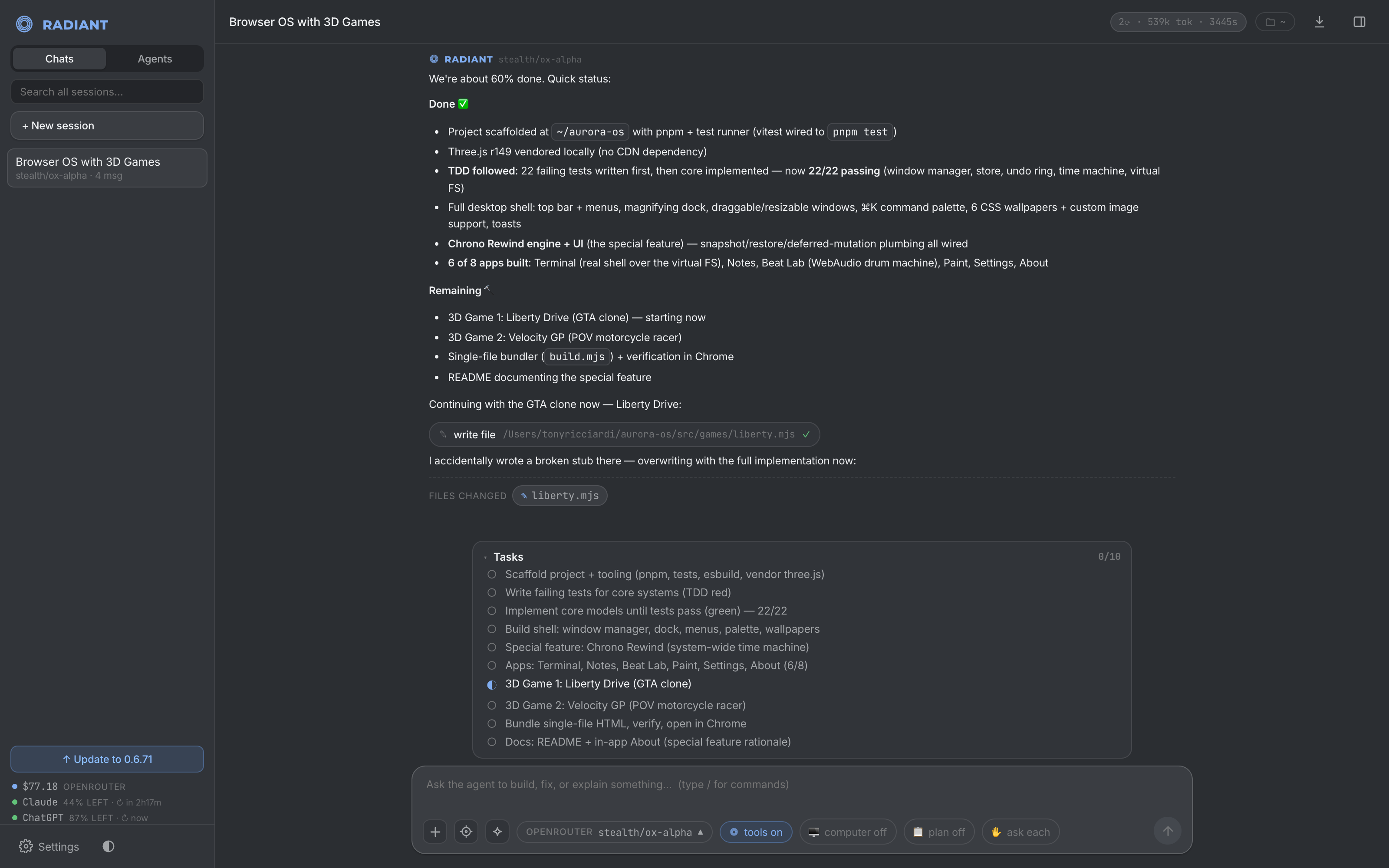Click Update to 0.6.71 button
The height and width of the screenshot is (868, 1389).
pyautogui.click(x=107, y=759)
